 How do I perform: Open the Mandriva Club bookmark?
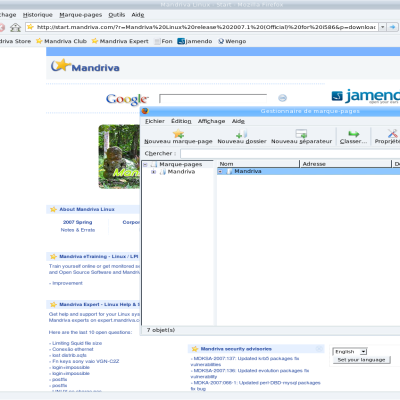point(61,41)
